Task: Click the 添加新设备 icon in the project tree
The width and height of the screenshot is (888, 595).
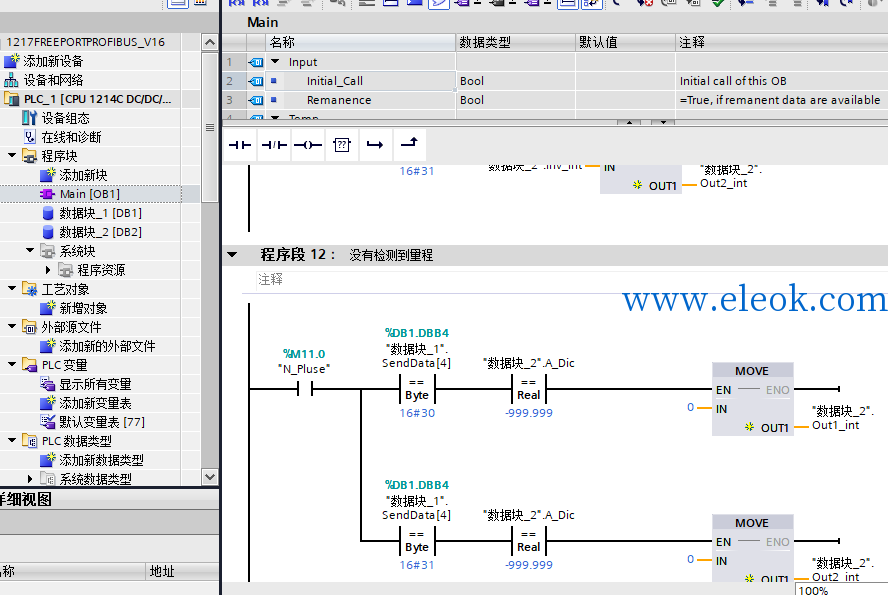Action: [12, 61]
